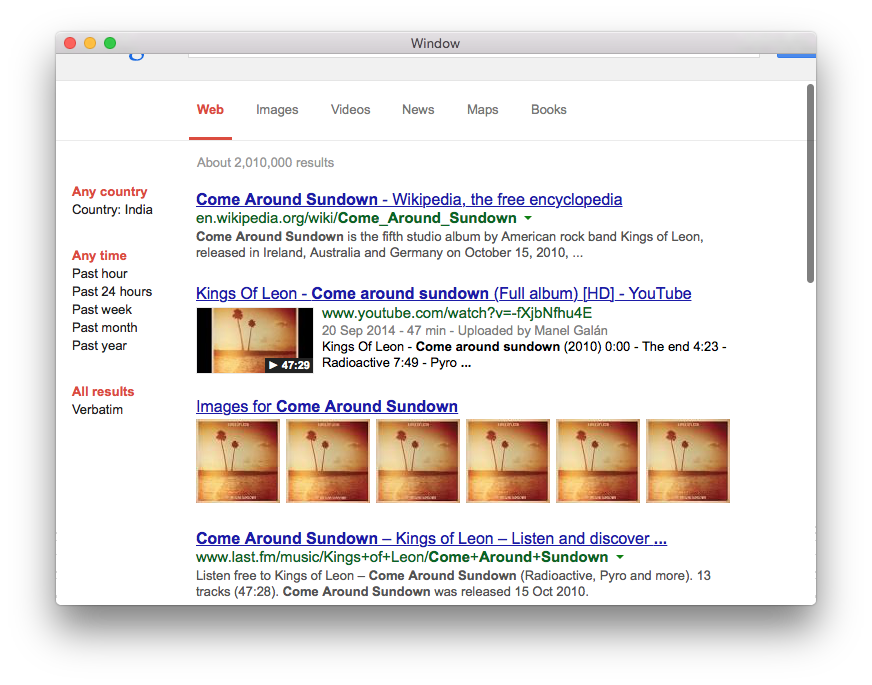Screen dimensions: 872x685
Task: Filter results by Country: India
Action: point(112,210)
